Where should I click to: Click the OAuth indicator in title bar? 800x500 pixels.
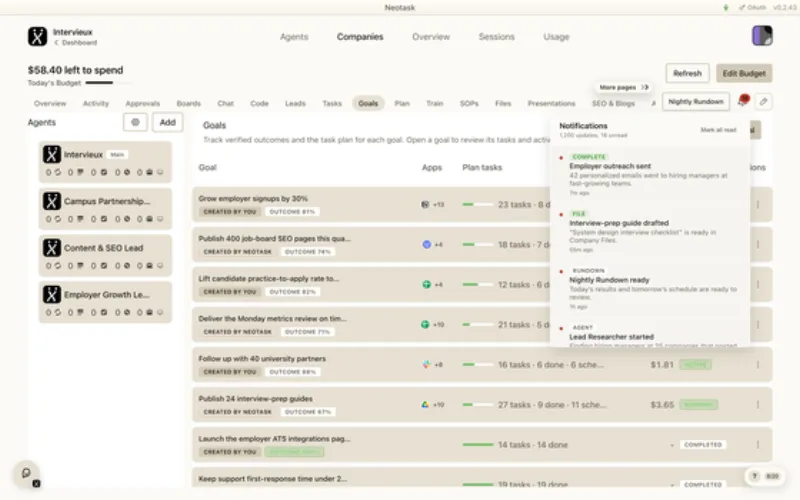click(x=753, y=8)
